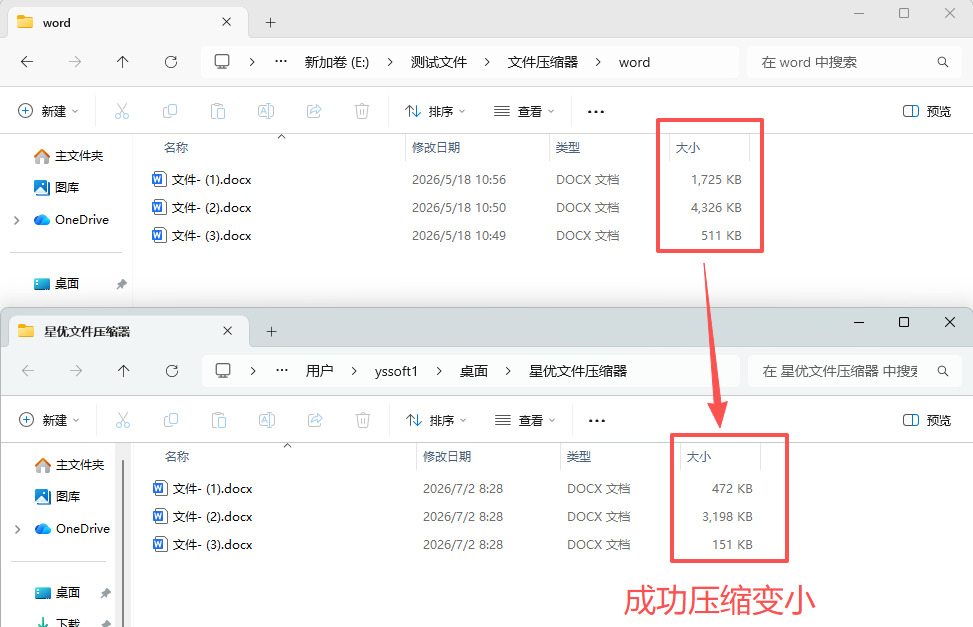Screen dimensions: 973x627
Task: Click the Delete trash icon in top toolbar
Action: (x=362, y=111)
